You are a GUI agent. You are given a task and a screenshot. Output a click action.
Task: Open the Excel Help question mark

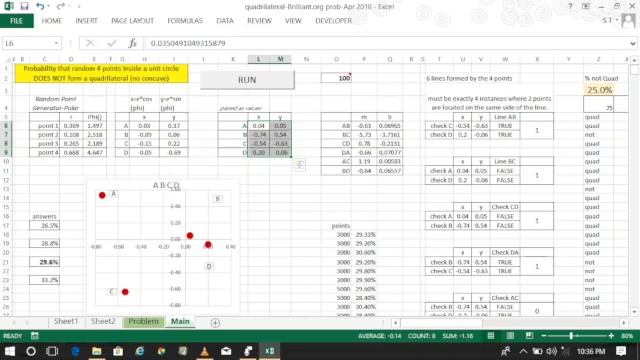pos(570,6)
